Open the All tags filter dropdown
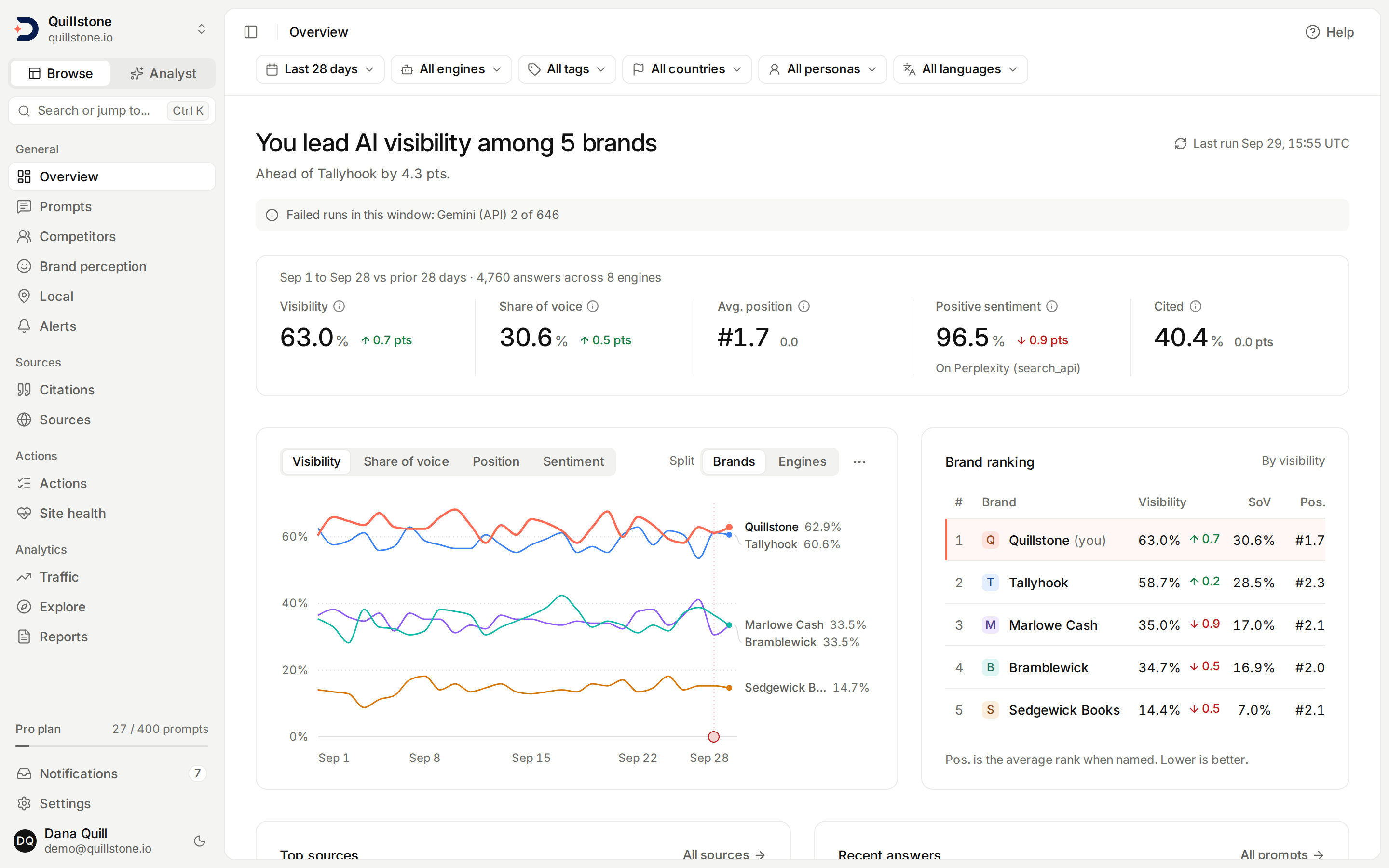 (x=567, y=69)
